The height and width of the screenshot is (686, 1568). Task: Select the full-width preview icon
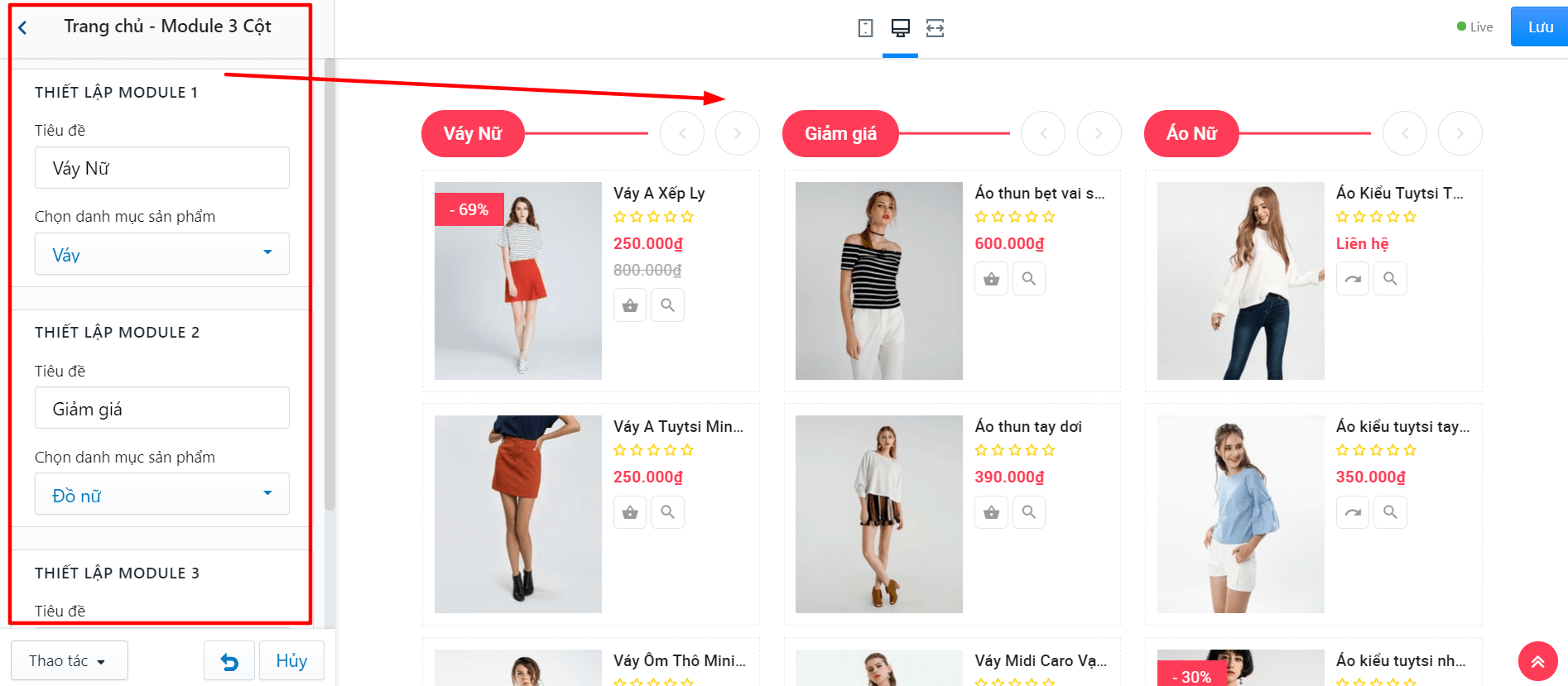point(935,28)
